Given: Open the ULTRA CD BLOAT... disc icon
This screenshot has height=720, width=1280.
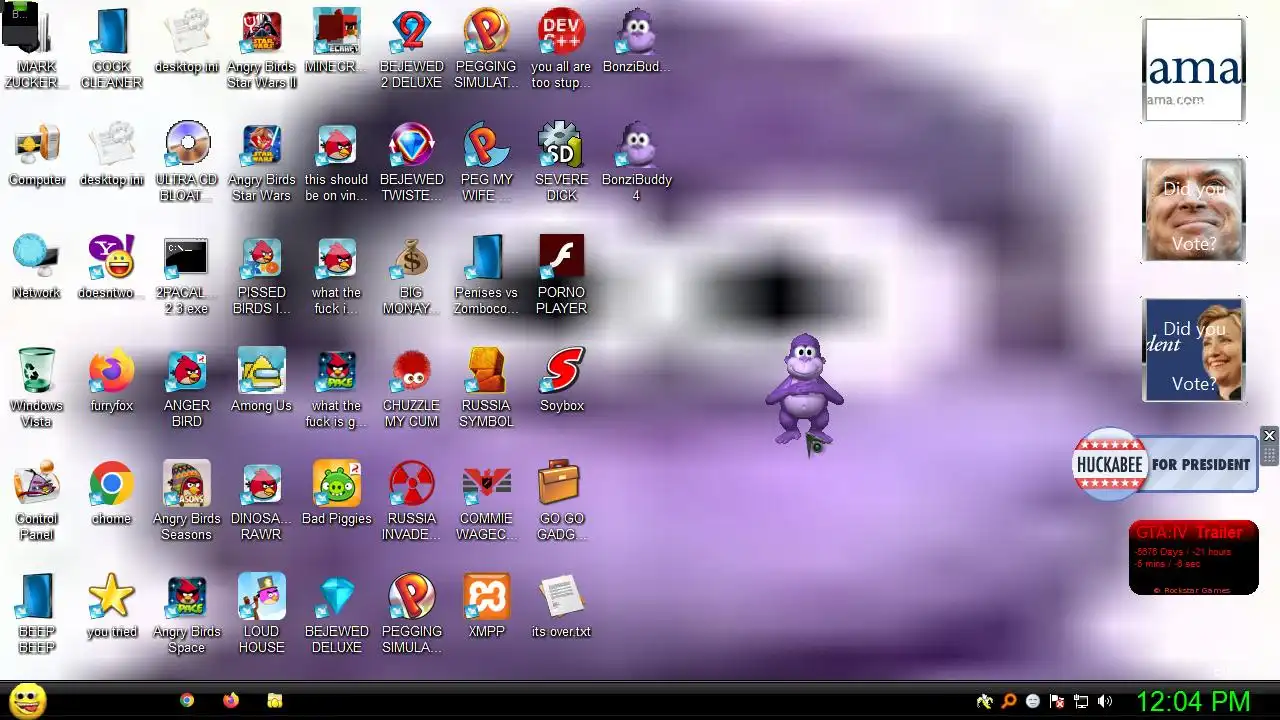Looking at the screenshot, I should (x=187, y=160).
